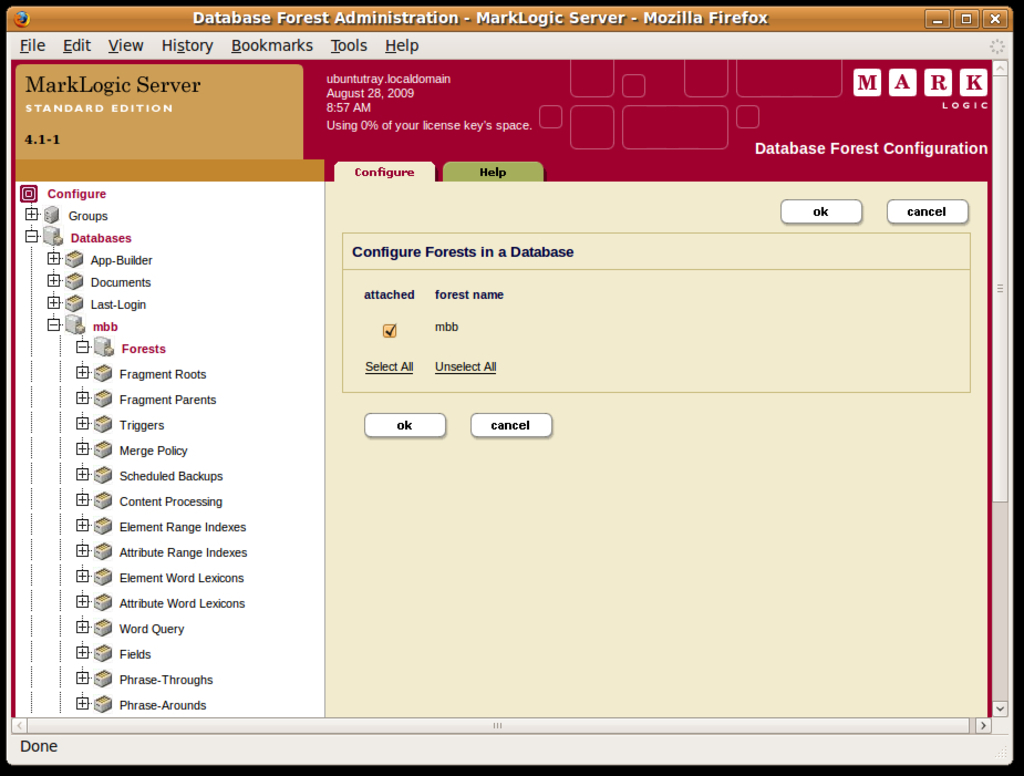Expand the App-Builder database node

click(x=54, y=258)
